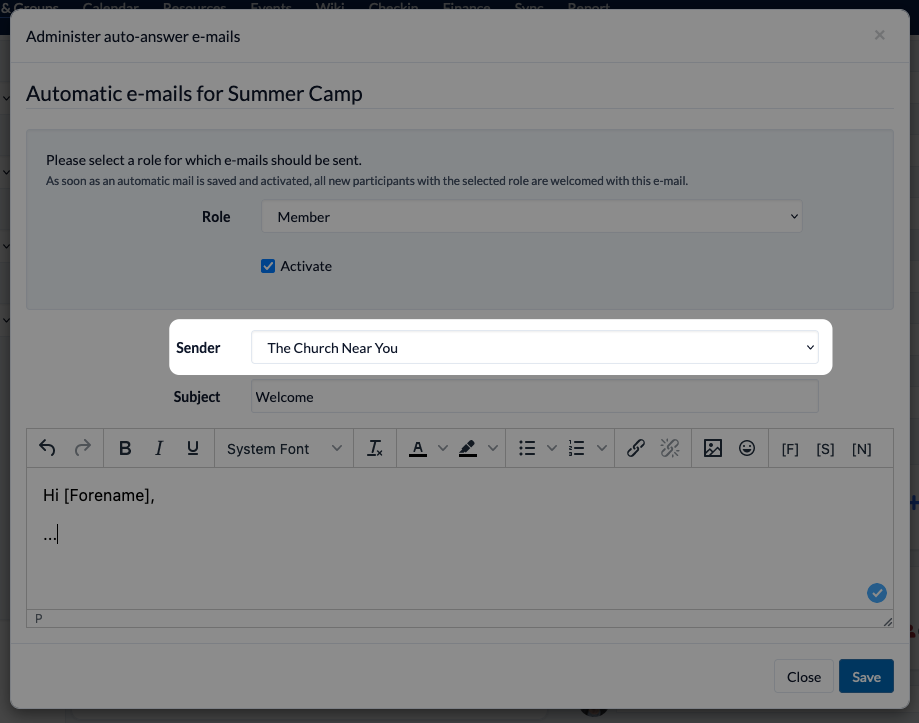Undo the last edit in the editor
The height and width of the screenshot is (723, 919).
click(47, 449)
